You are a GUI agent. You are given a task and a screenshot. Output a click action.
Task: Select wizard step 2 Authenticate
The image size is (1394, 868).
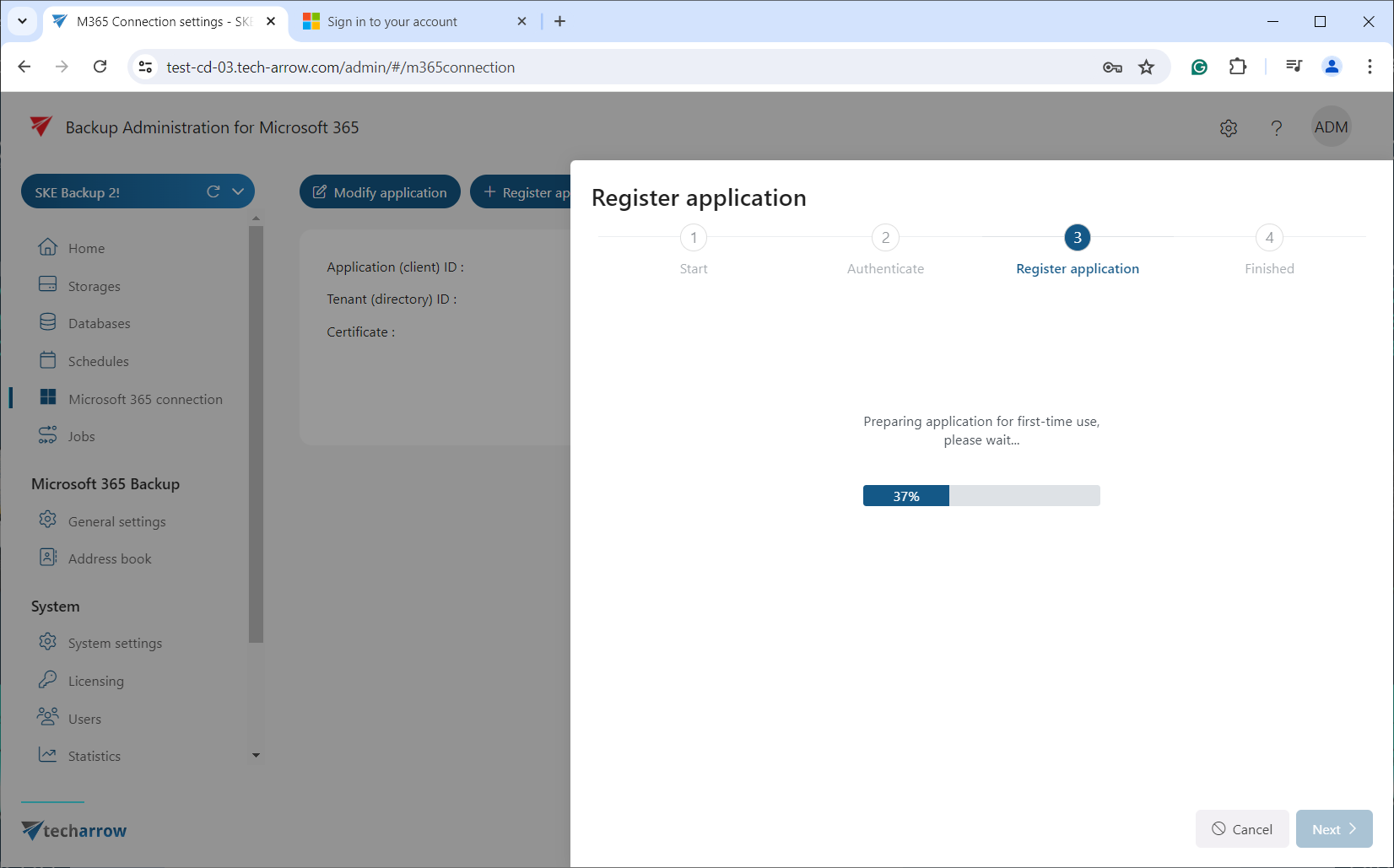[885, 238]
